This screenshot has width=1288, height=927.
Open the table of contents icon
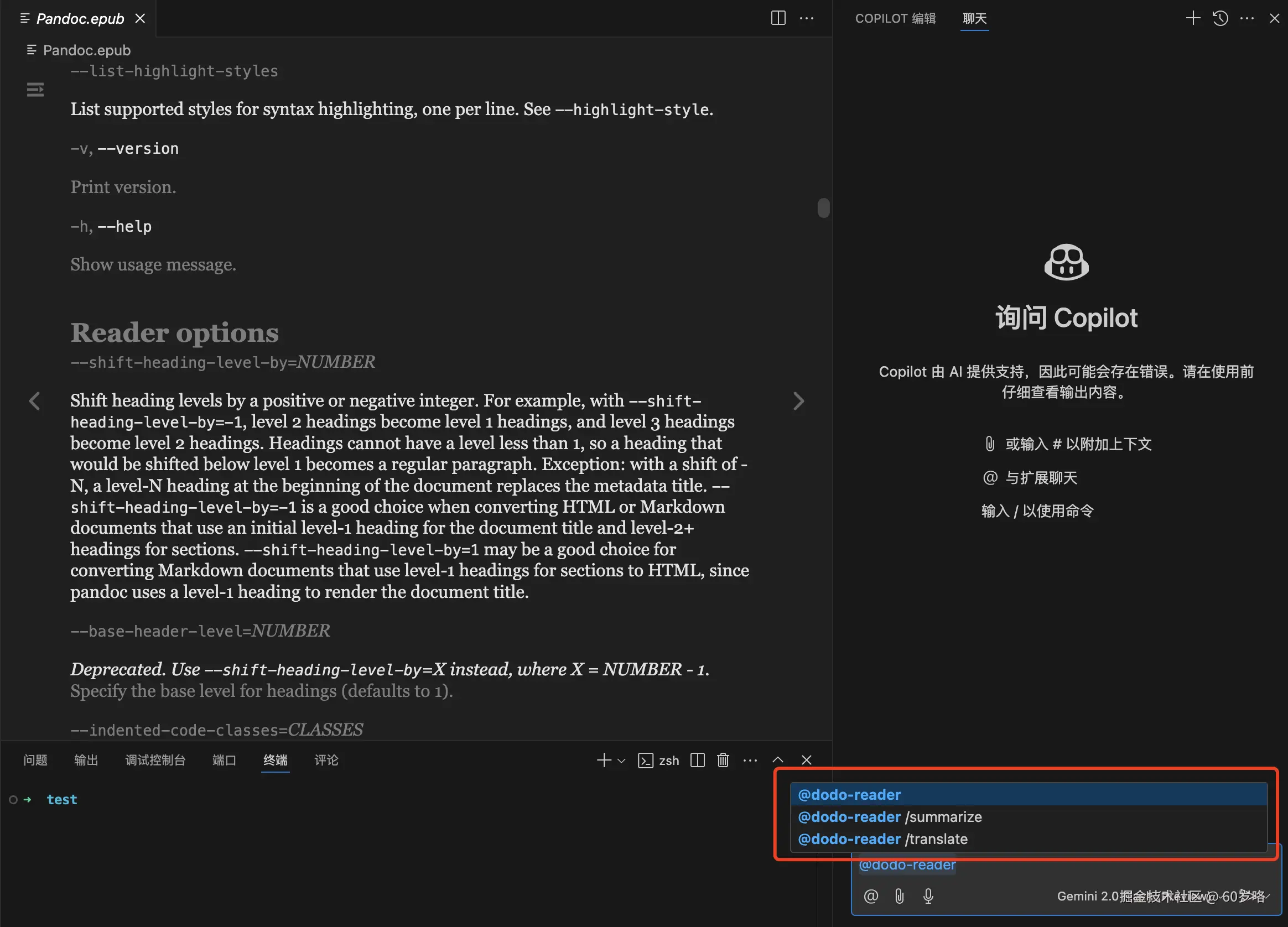35,90
